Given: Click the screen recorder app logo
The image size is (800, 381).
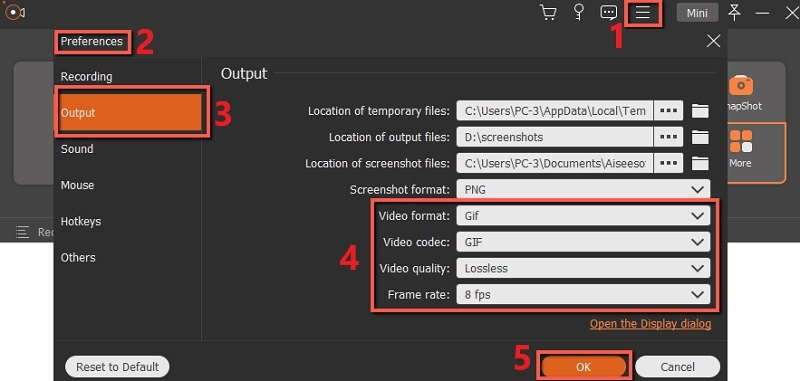Looking at the screenshot, I should (15, 12).
